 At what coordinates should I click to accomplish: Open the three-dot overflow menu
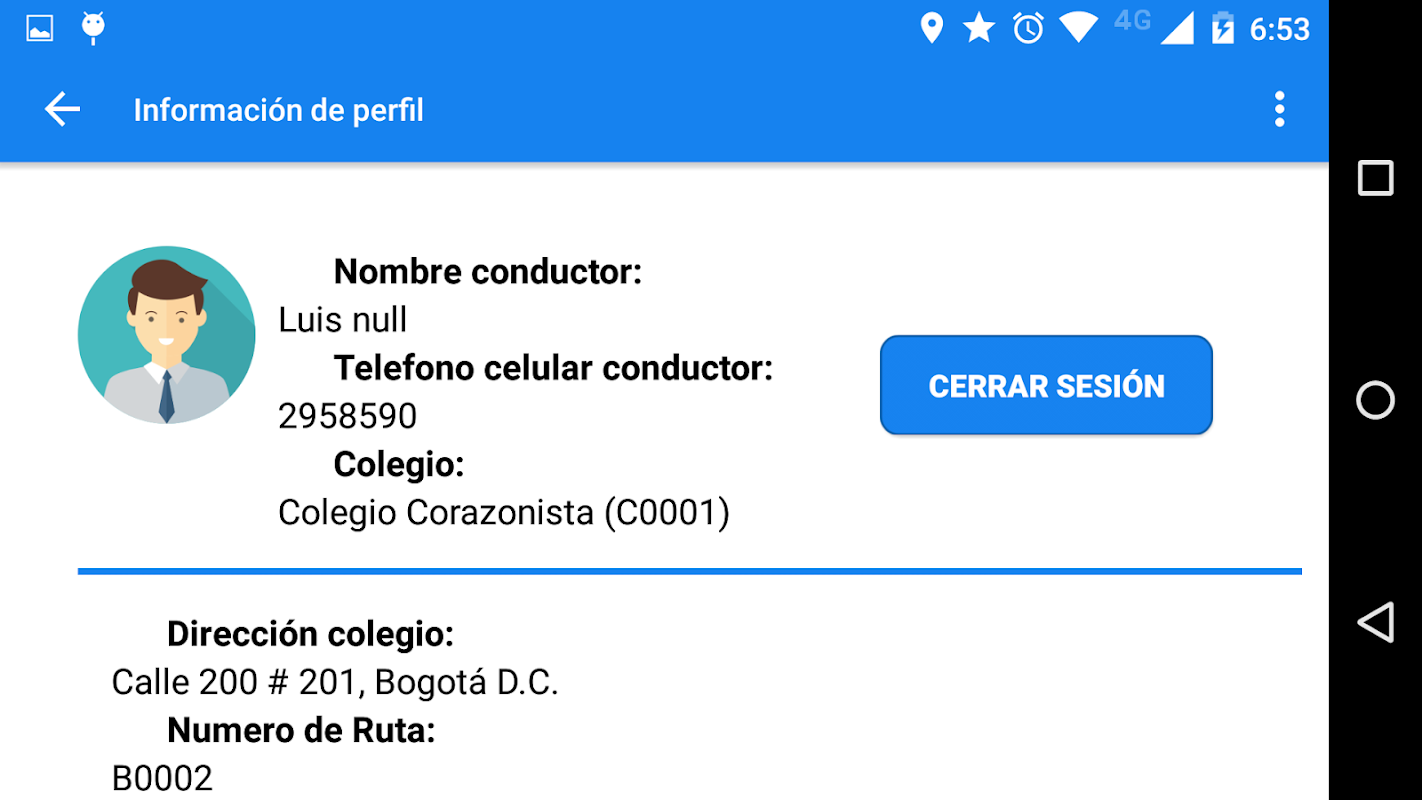coord(1279,109)
